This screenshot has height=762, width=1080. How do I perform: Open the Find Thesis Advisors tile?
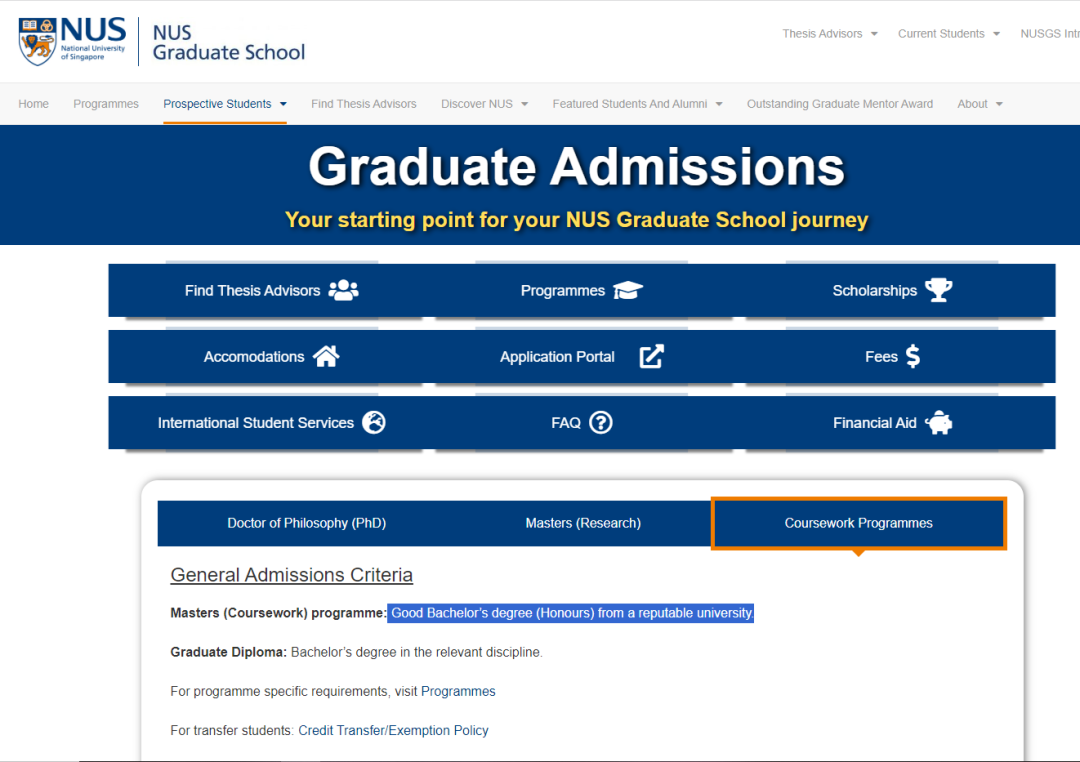(x=271, y=290)
